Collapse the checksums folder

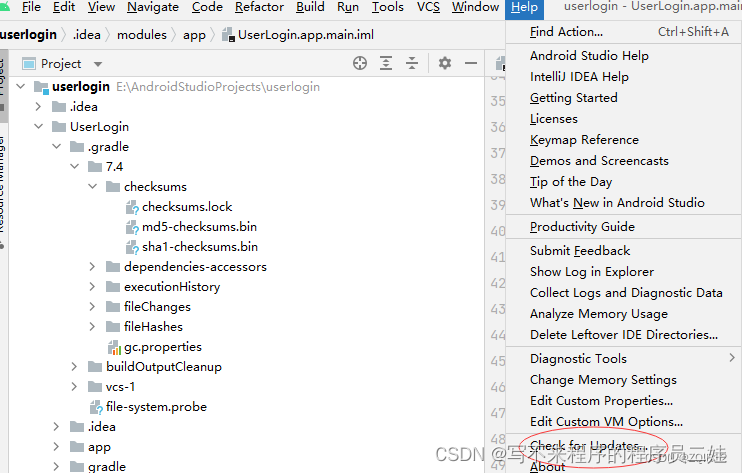[93, 186]
